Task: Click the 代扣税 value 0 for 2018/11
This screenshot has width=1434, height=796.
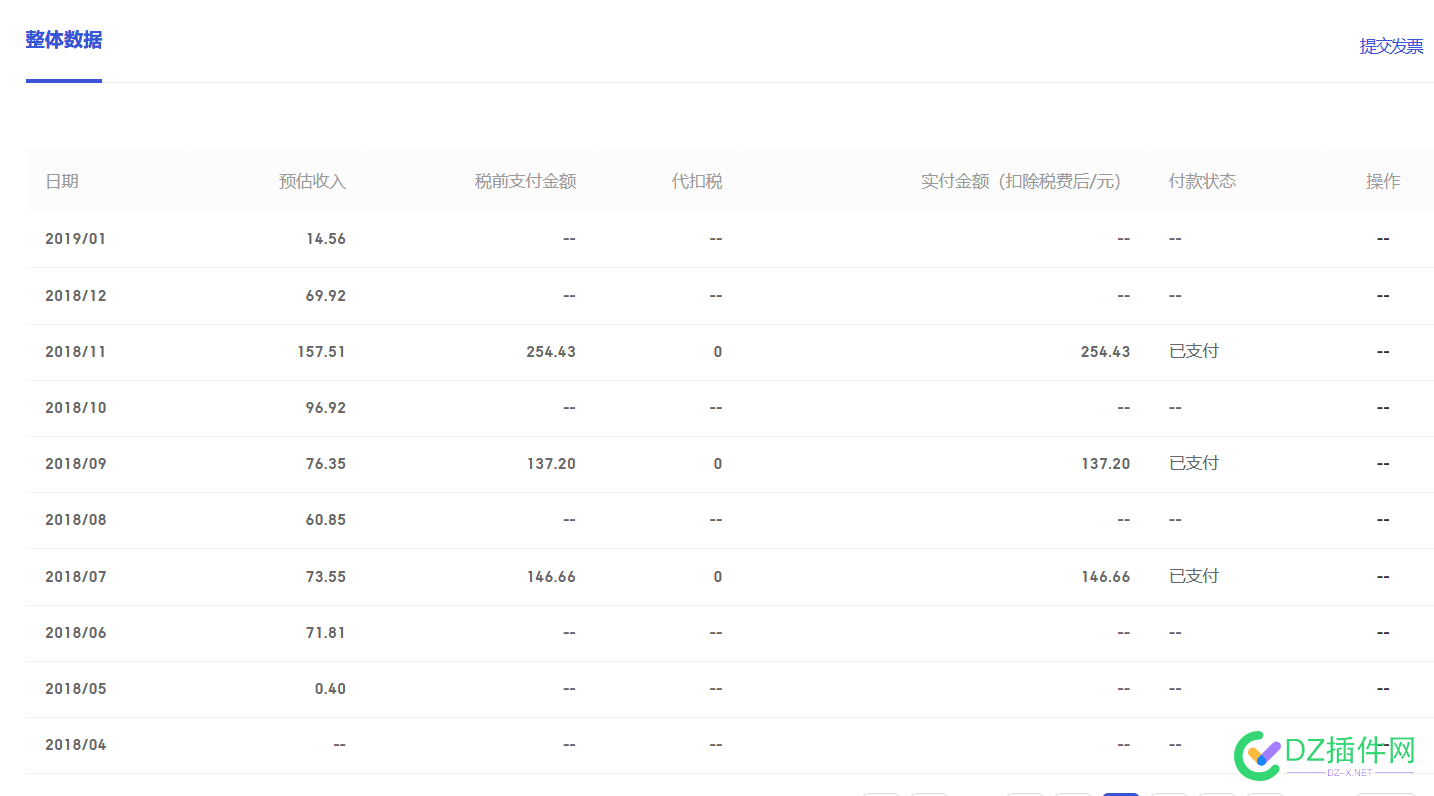Action: [718, 352]
